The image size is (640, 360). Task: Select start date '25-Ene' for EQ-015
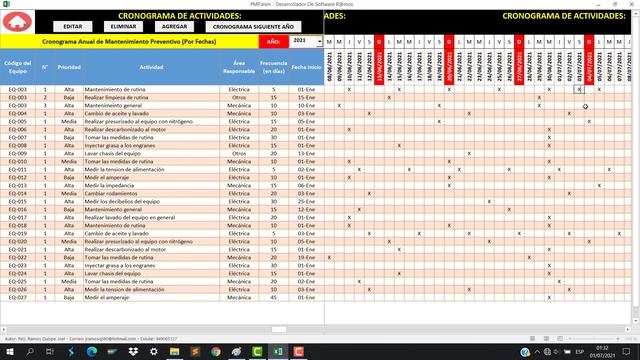click(306, 202)
